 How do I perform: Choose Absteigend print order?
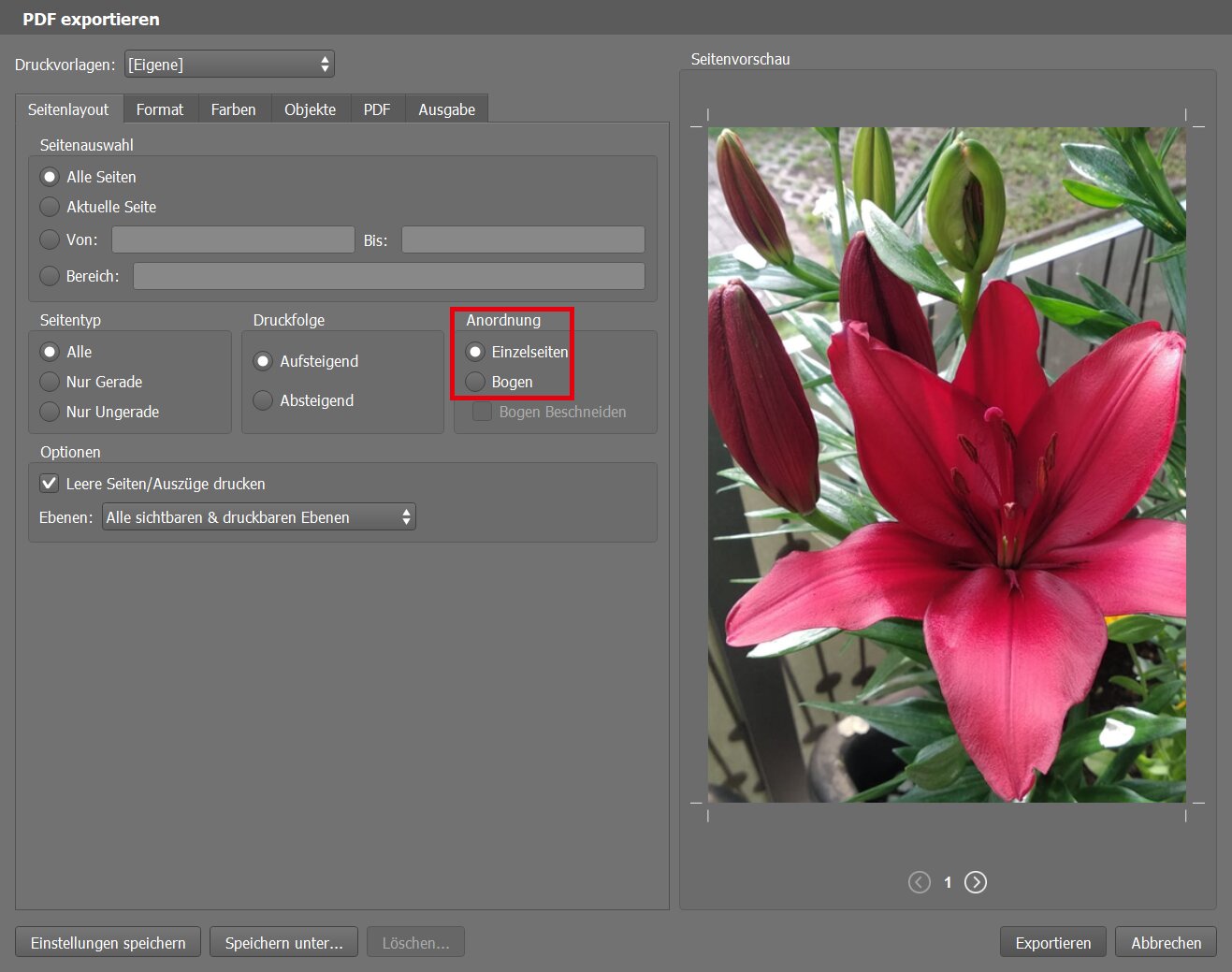coord(264,400)
